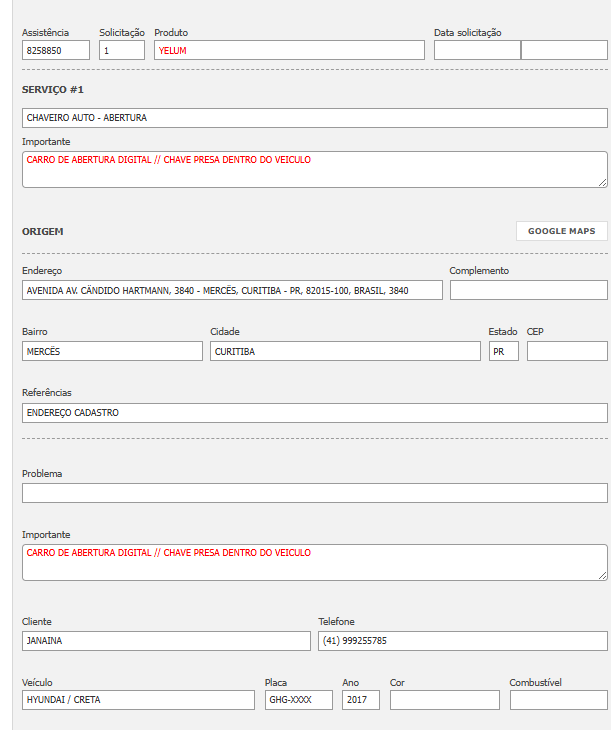The image size is (611, 730).
Task: Focus the service field CHAVEIRO AUTO - ABERTURA
Action: (x=314, y=118)
